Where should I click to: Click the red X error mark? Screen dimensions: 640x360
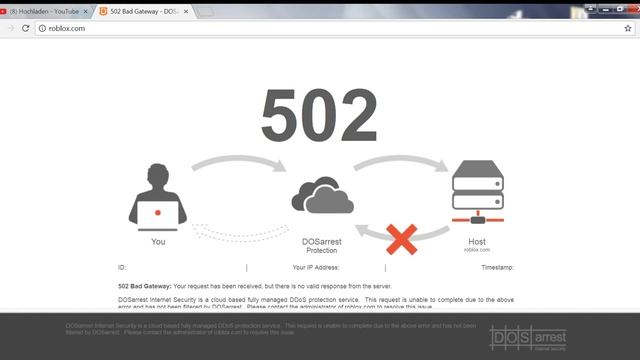click(x=402, y=239)
